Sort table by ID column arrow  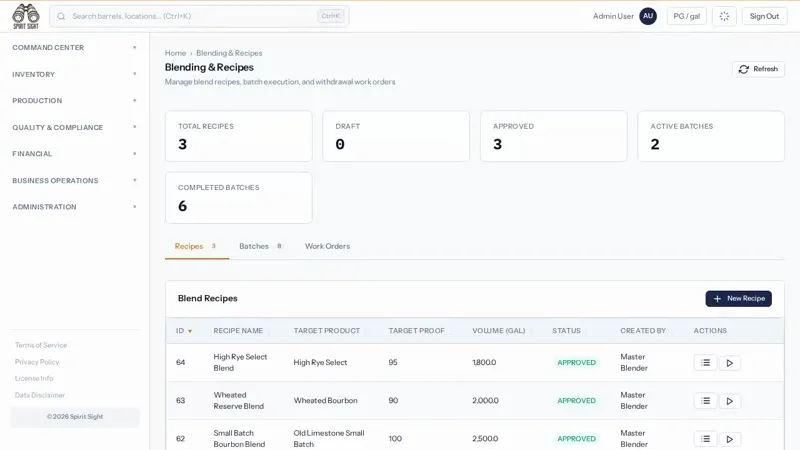[x=190, y=331]
